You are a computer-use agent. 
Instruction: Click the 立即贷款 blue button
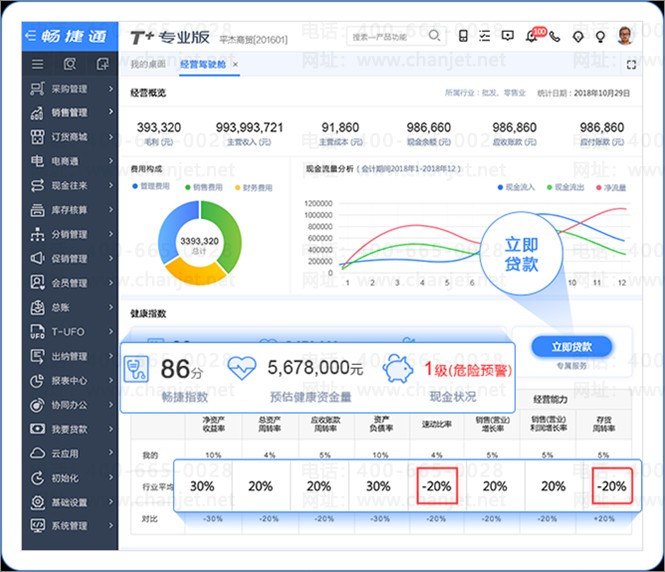pyautogui.click(x=571, y=347)
